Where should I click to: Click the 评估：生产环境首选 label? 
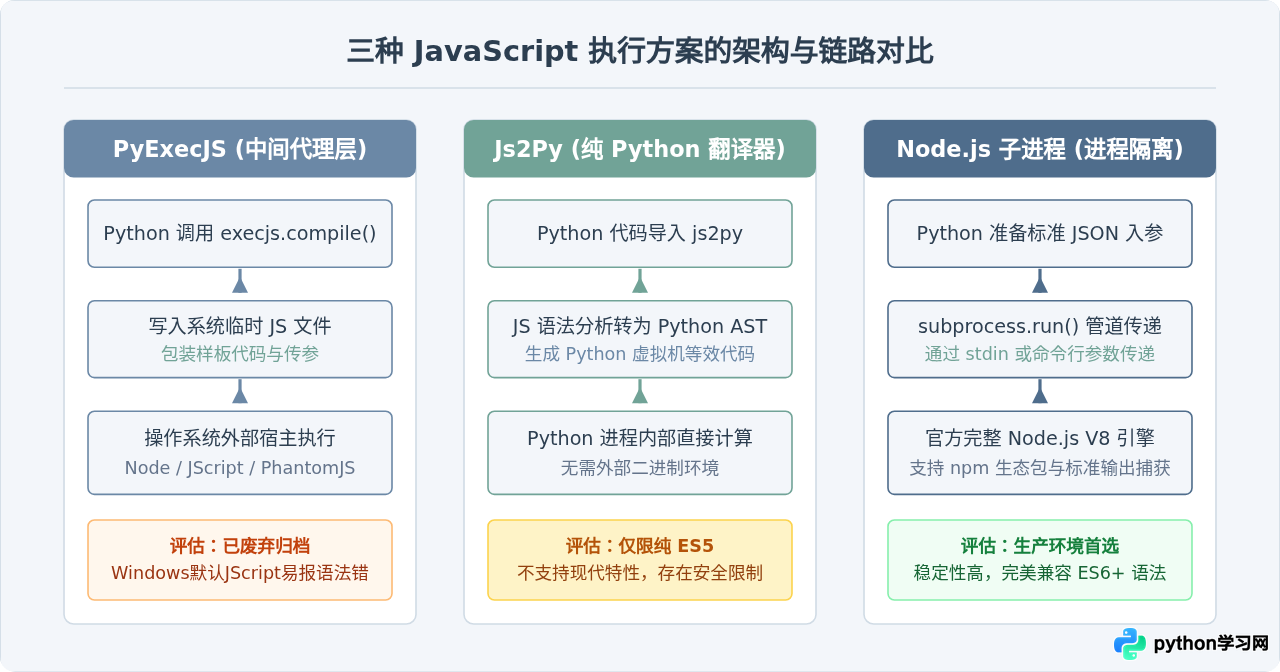pyautogui.click(x=1040, y=546)
